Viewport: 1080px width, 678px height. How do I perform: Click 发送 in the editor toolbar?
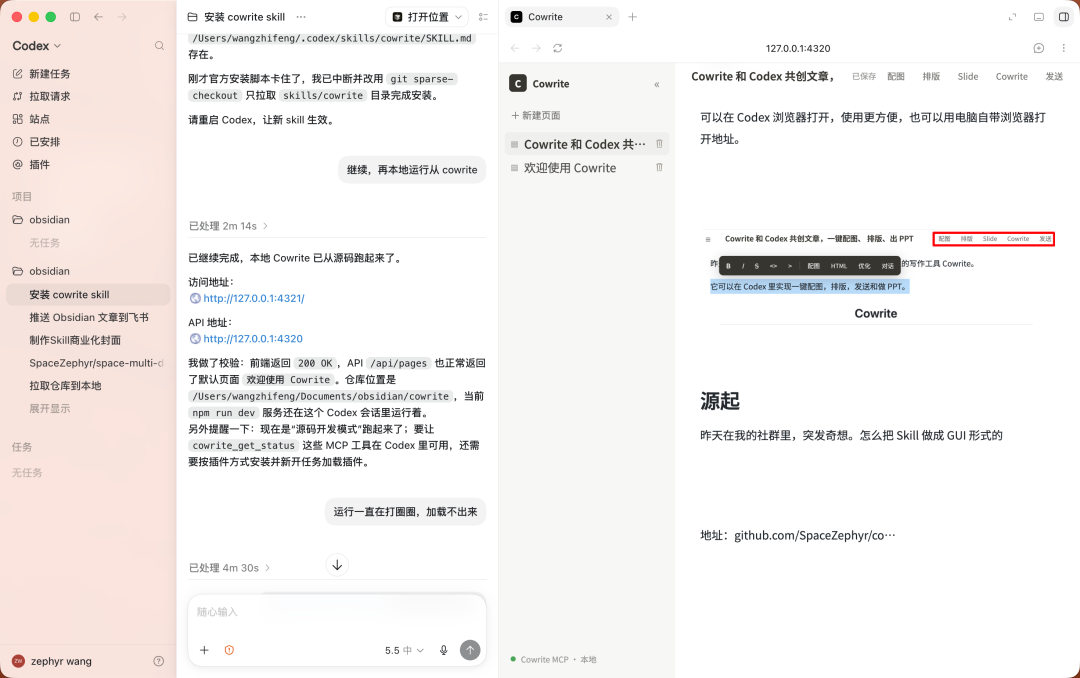point(1054,76)
